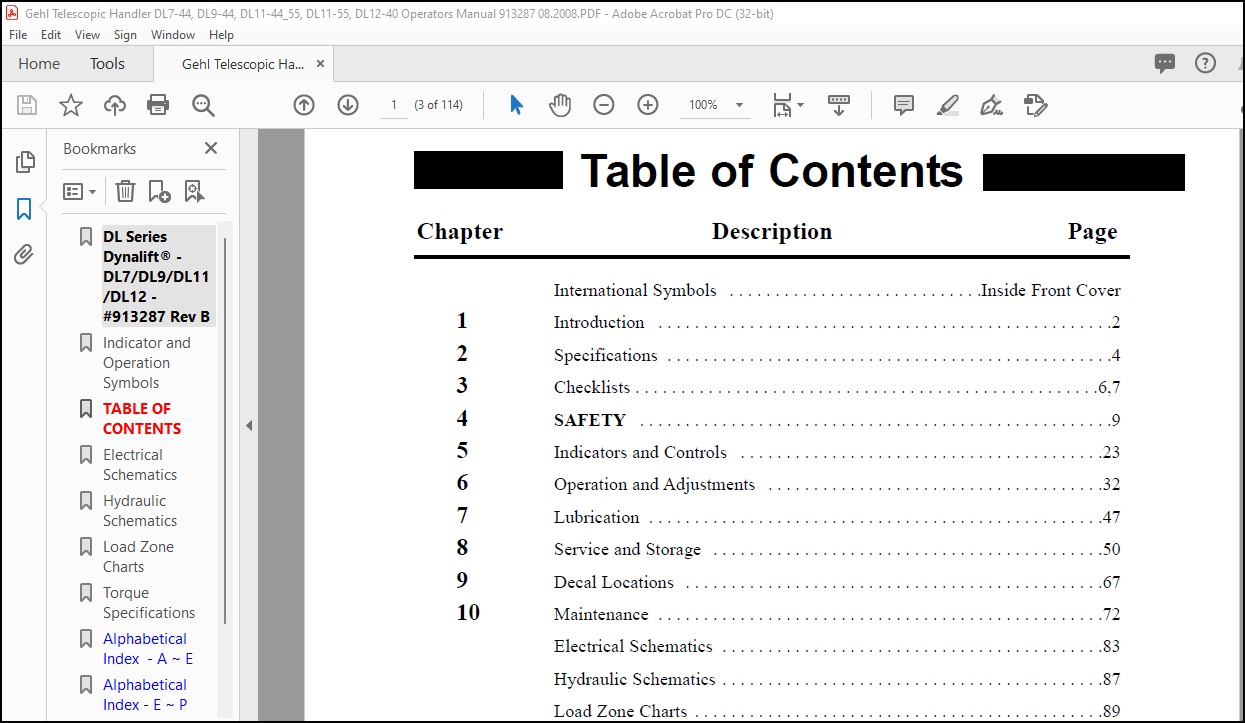Viewport: 1245px width, 723px height.
Task: Find the current bookmark
Action: pyautogui.click(x=194, y=191)
